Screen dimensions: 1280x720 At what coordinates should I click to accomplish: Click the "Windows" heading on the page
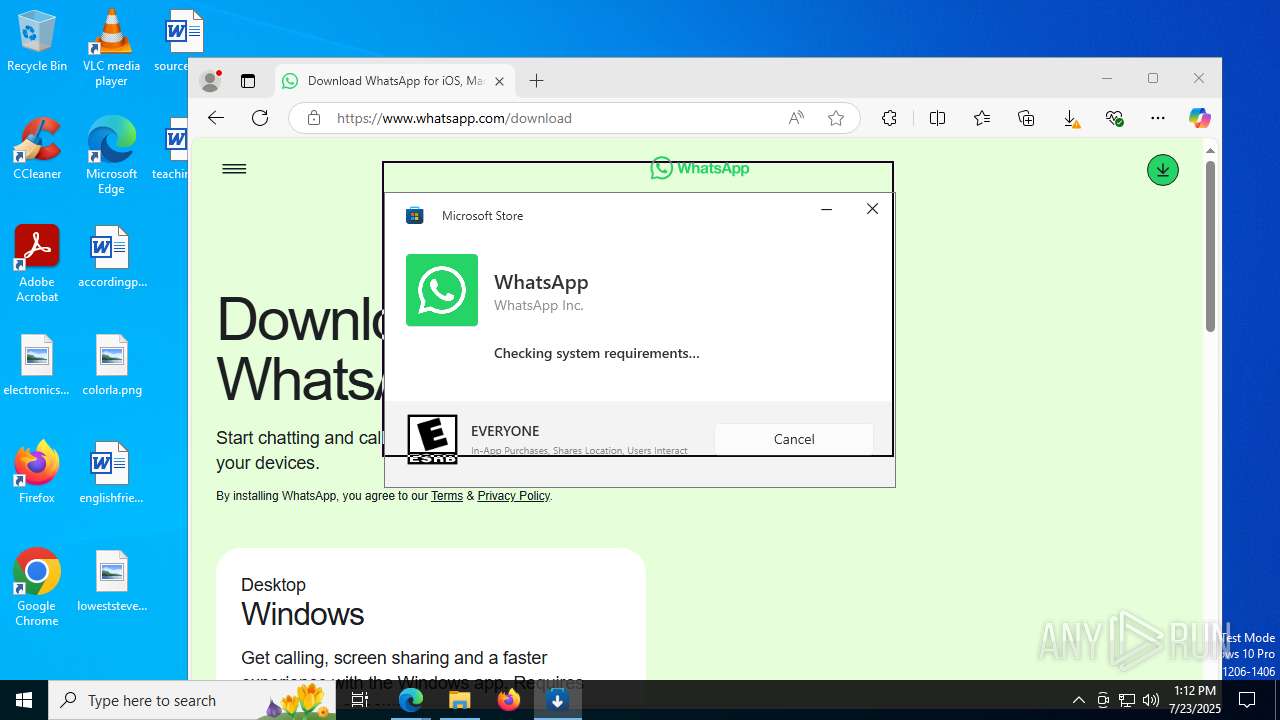(x=302, y=614)
